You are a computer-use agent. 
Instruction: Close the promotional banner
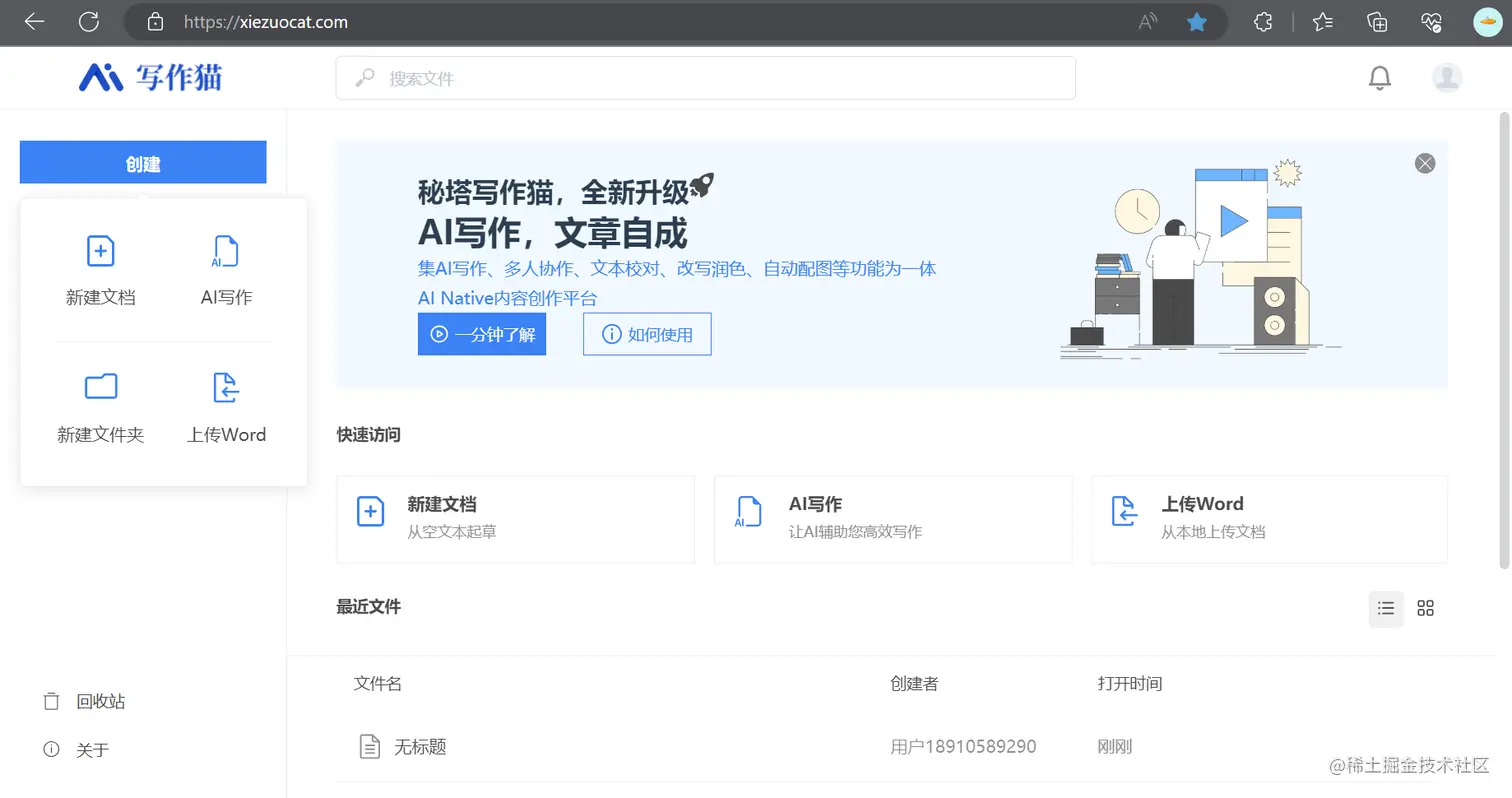tap(1425, 163)
